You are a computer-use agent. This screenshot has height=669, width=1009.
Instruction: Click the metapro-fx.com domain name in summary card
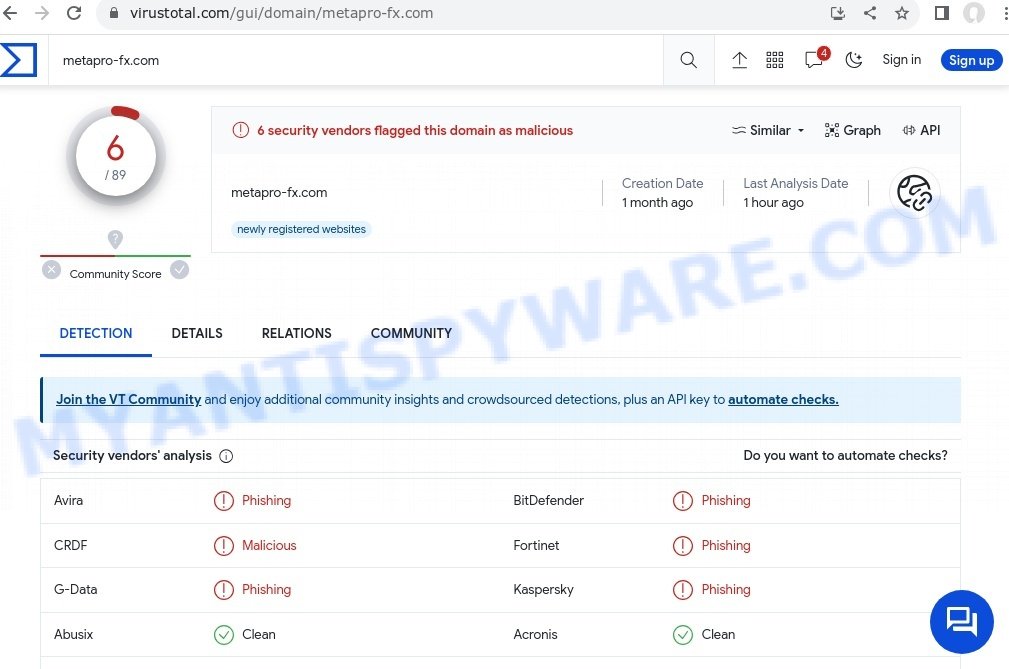click(x=279, y=192)
